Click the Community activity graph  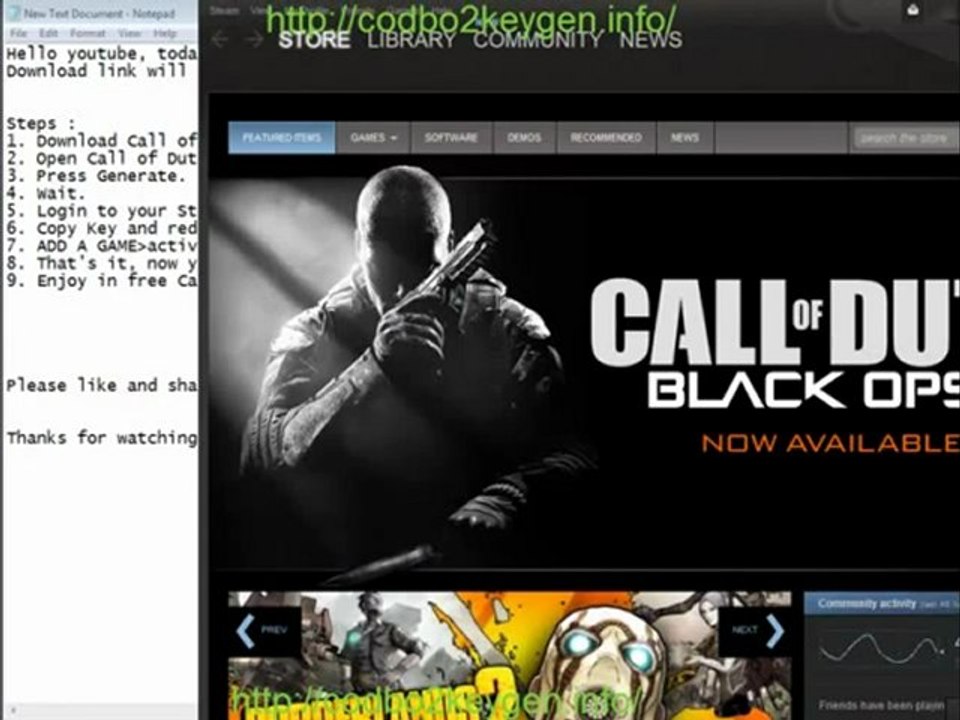[x=882, y=647]
